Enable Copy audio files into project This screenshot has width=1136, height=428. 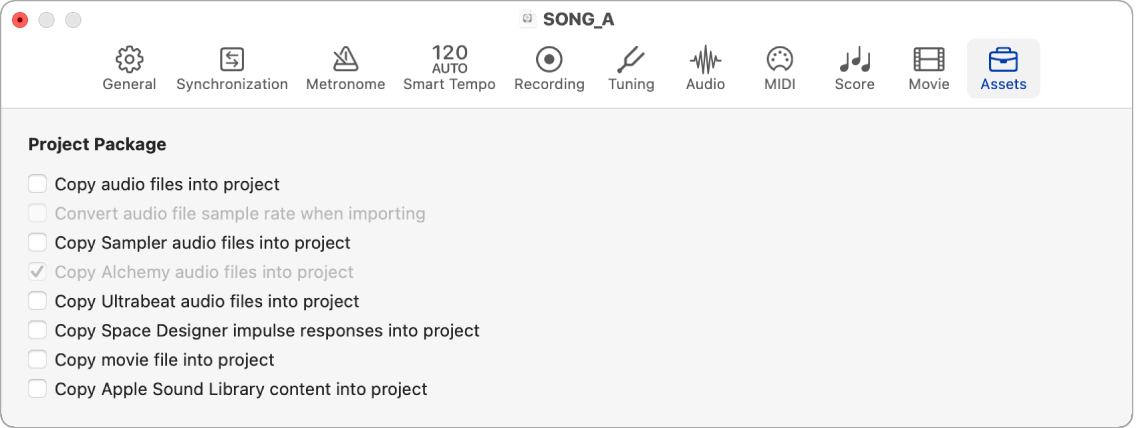pyautogui.click(x=38, y=184)
